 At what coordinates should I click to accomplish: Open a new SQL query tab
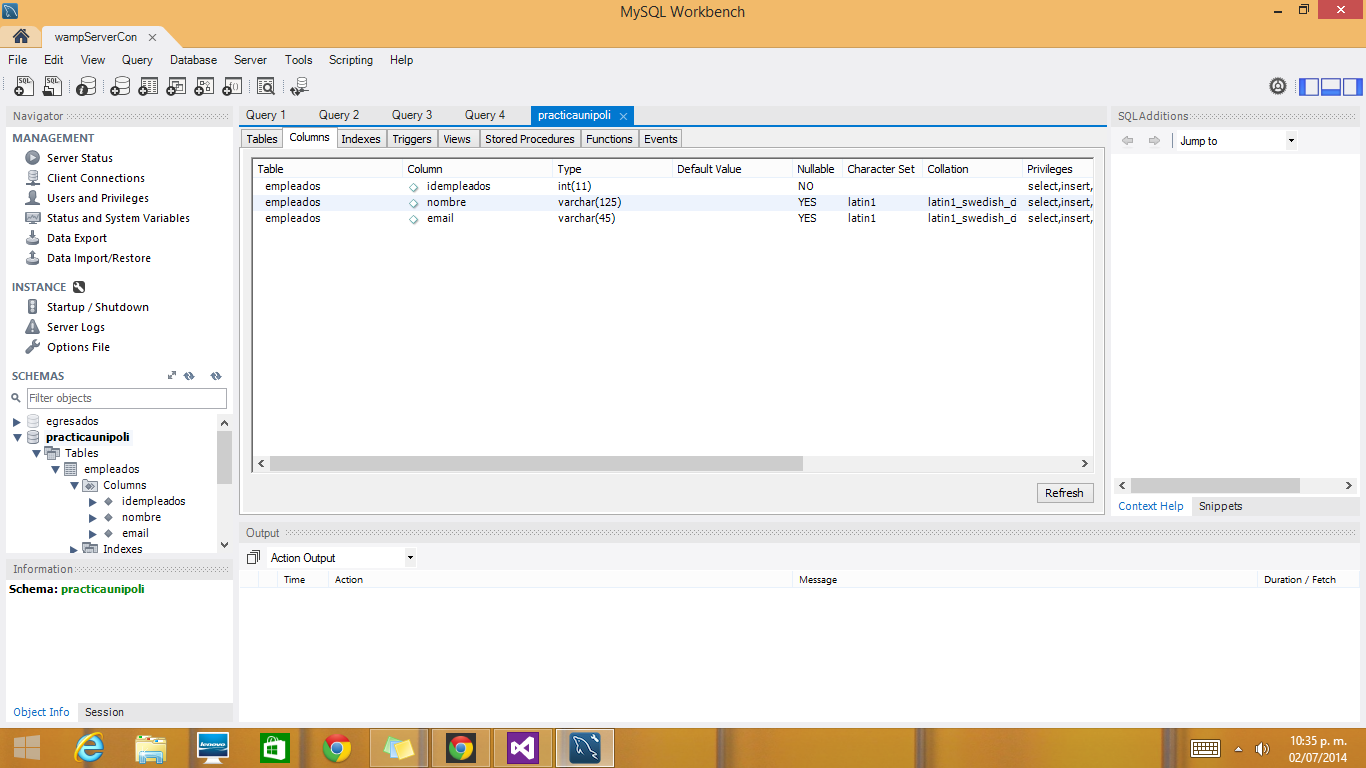point(23,87)
